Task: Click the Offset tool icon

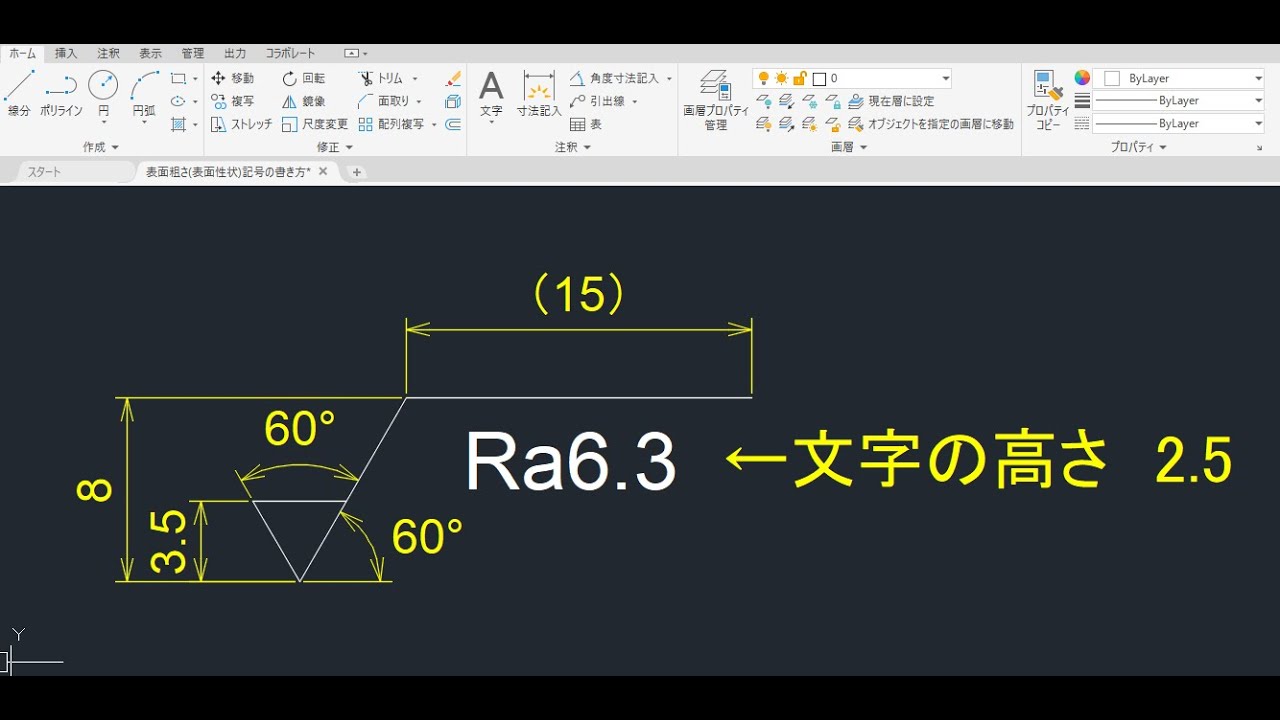Action: (x=453, y=124)
